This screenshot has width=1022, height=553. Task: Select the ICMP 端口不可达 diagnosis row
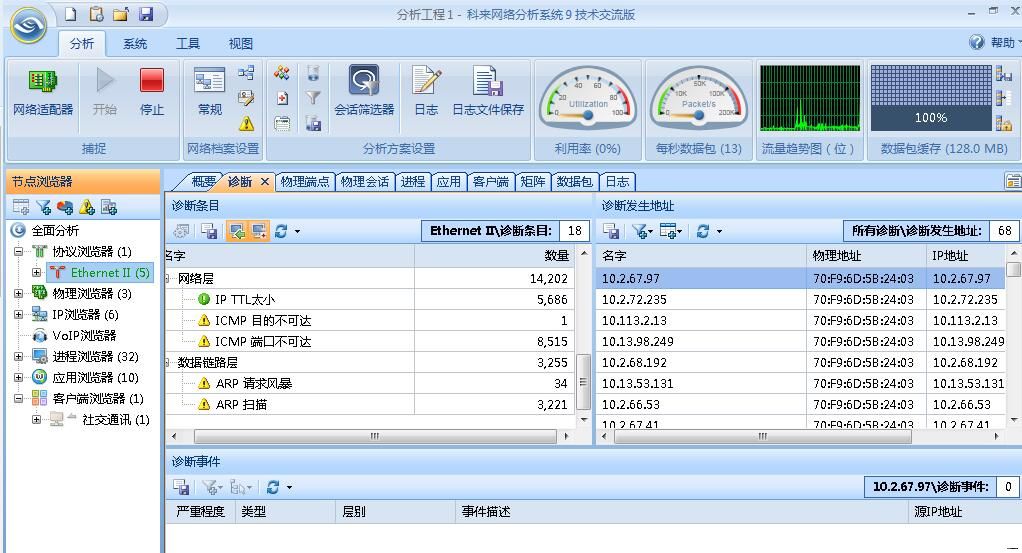tap(370, 341)
